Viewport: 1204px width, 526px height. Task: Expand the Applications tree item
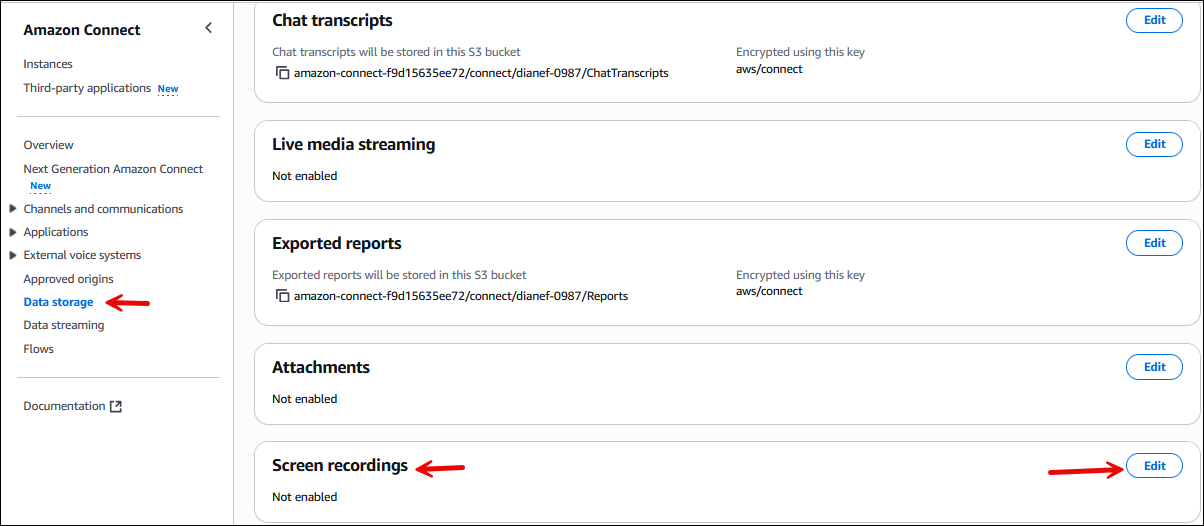click(x=12, y=232)
